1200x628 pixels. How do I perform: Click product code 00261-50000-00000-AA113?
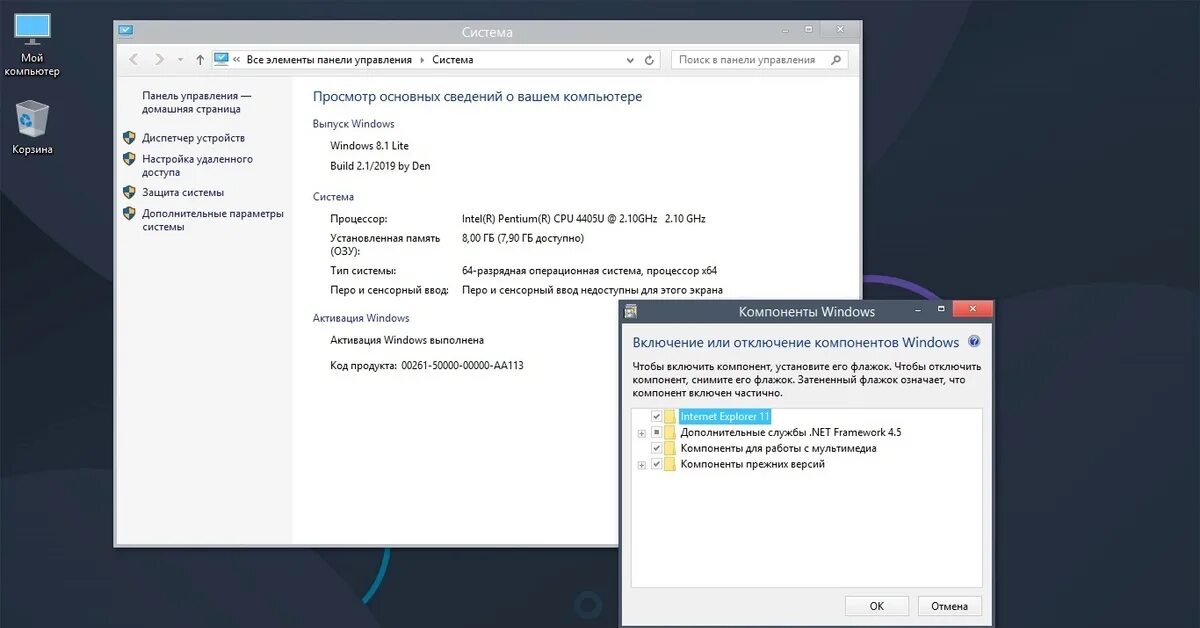(462, 366)
